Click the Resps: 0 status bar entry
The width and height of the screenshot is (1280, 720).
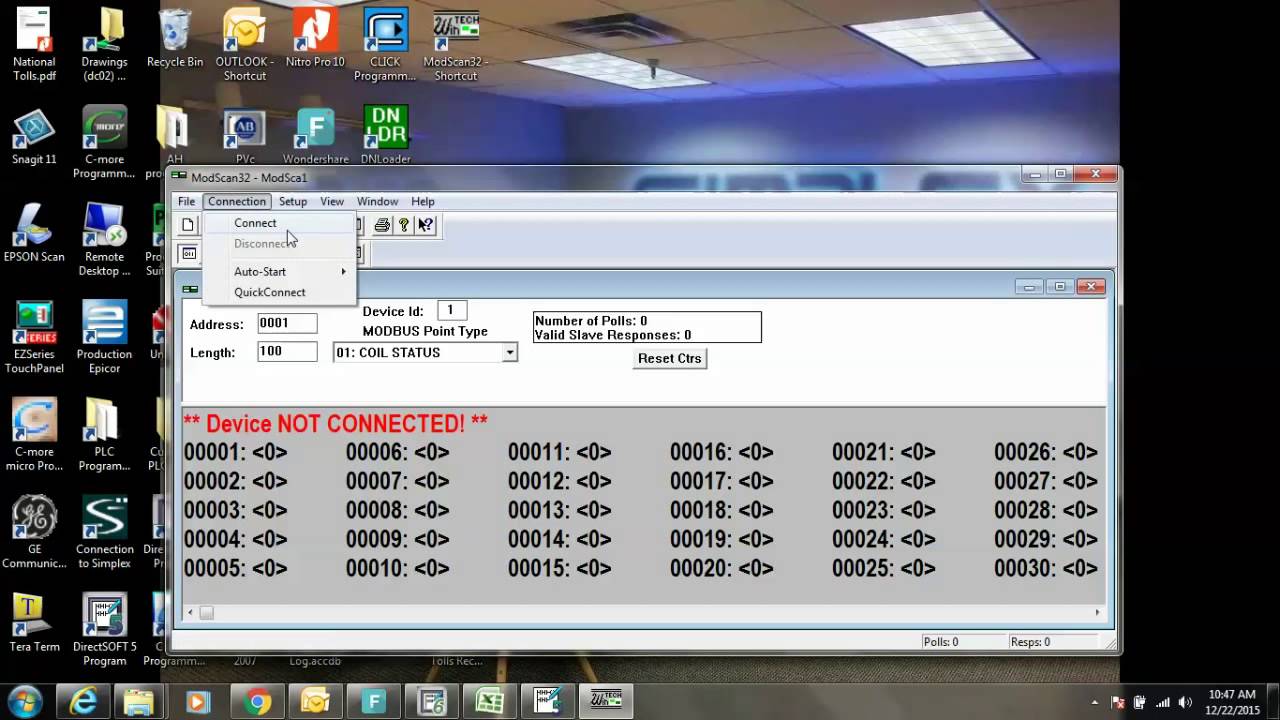coord(1030,642)
